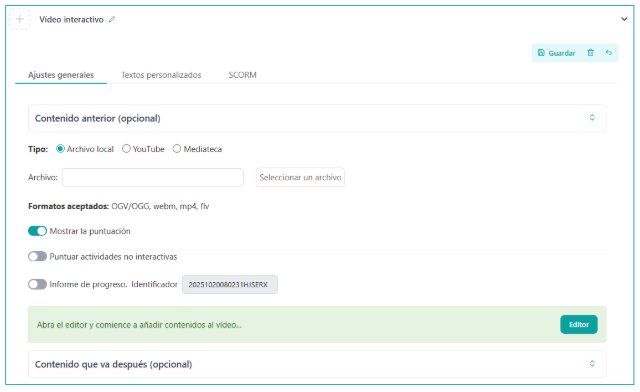Delete the activity with the trash icon

tap(590, 53)
